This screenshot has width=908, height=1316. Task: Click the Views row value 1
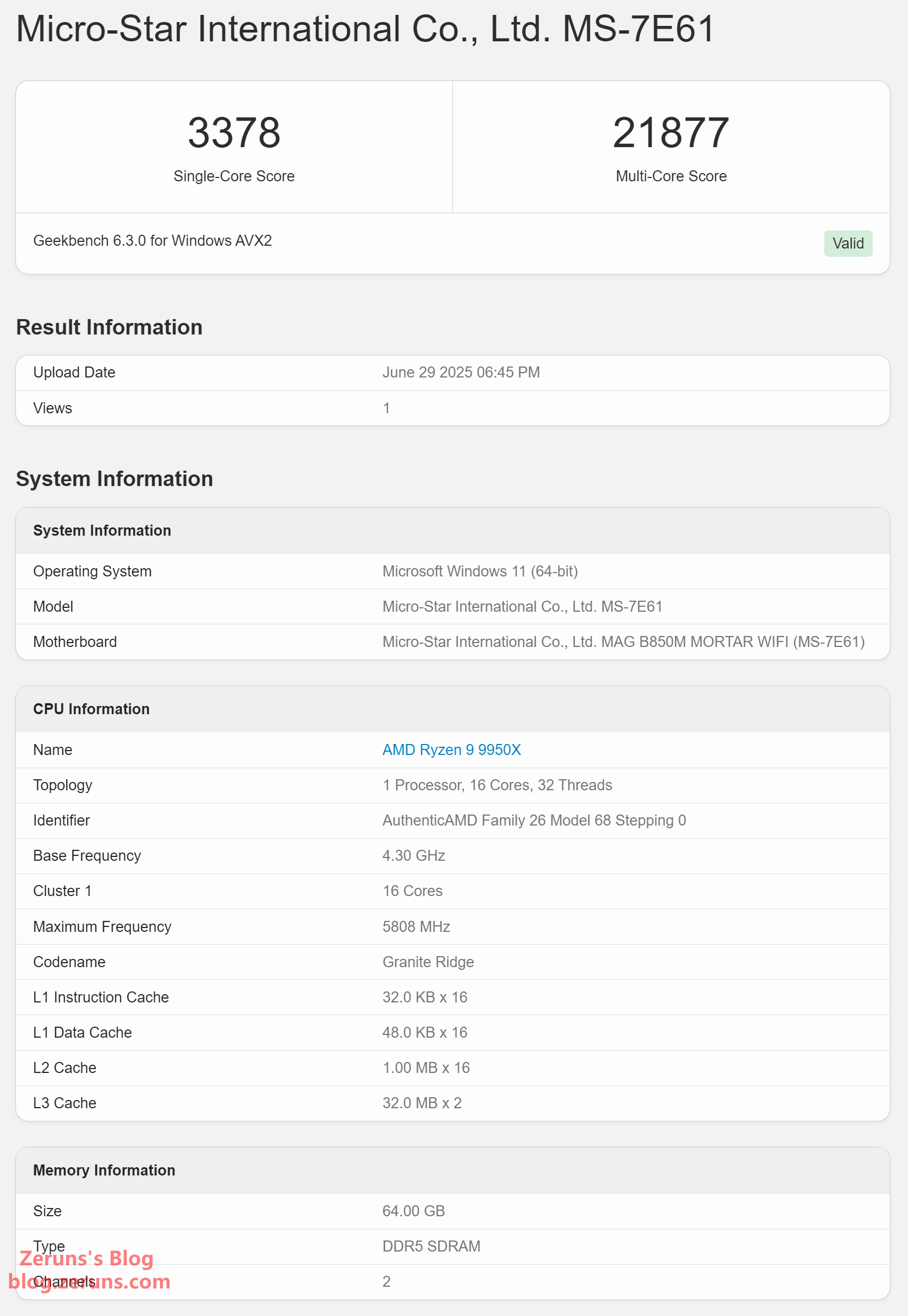[x=386, y=408]
